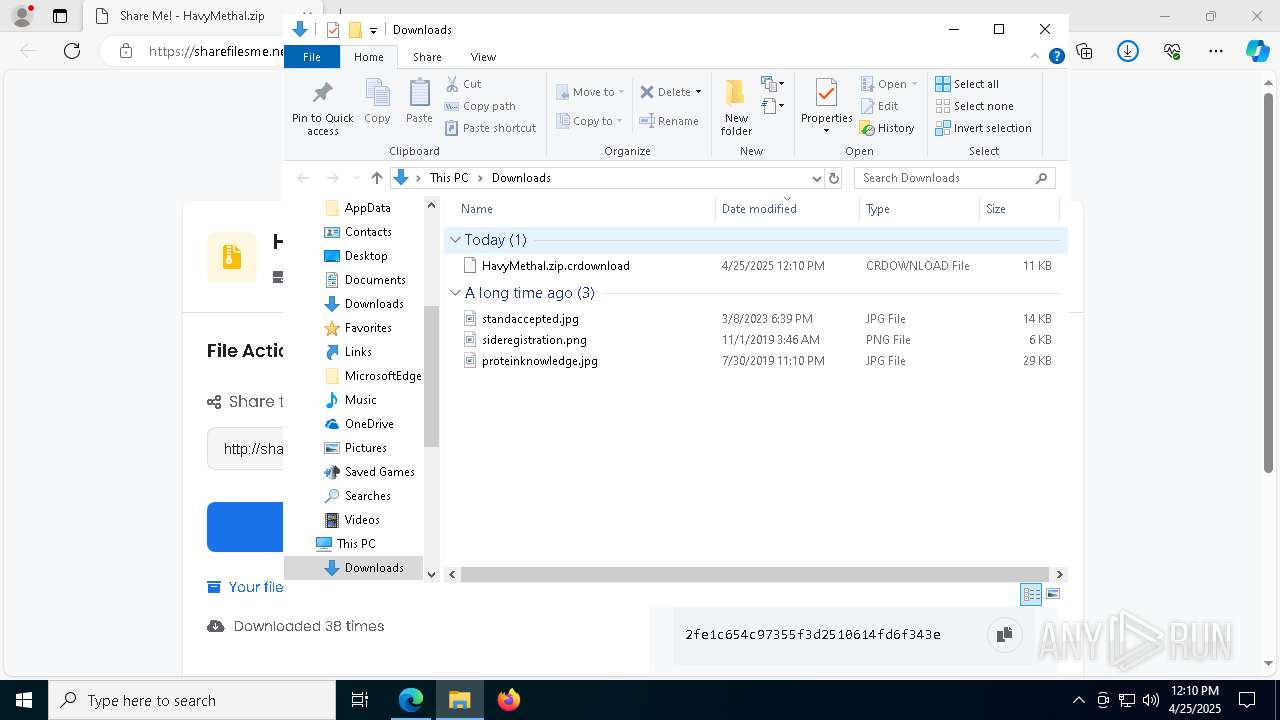Click History in Open group
The width and height of the screenshot is (1280, 720).
pyautogui.click(x=887, y=128)
